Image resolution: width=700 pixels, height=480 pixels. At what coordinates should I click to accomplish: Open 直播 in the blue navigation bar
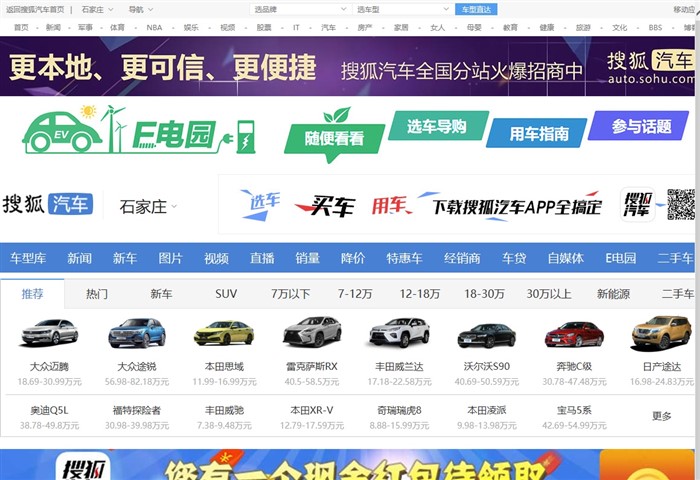(262, 258)
